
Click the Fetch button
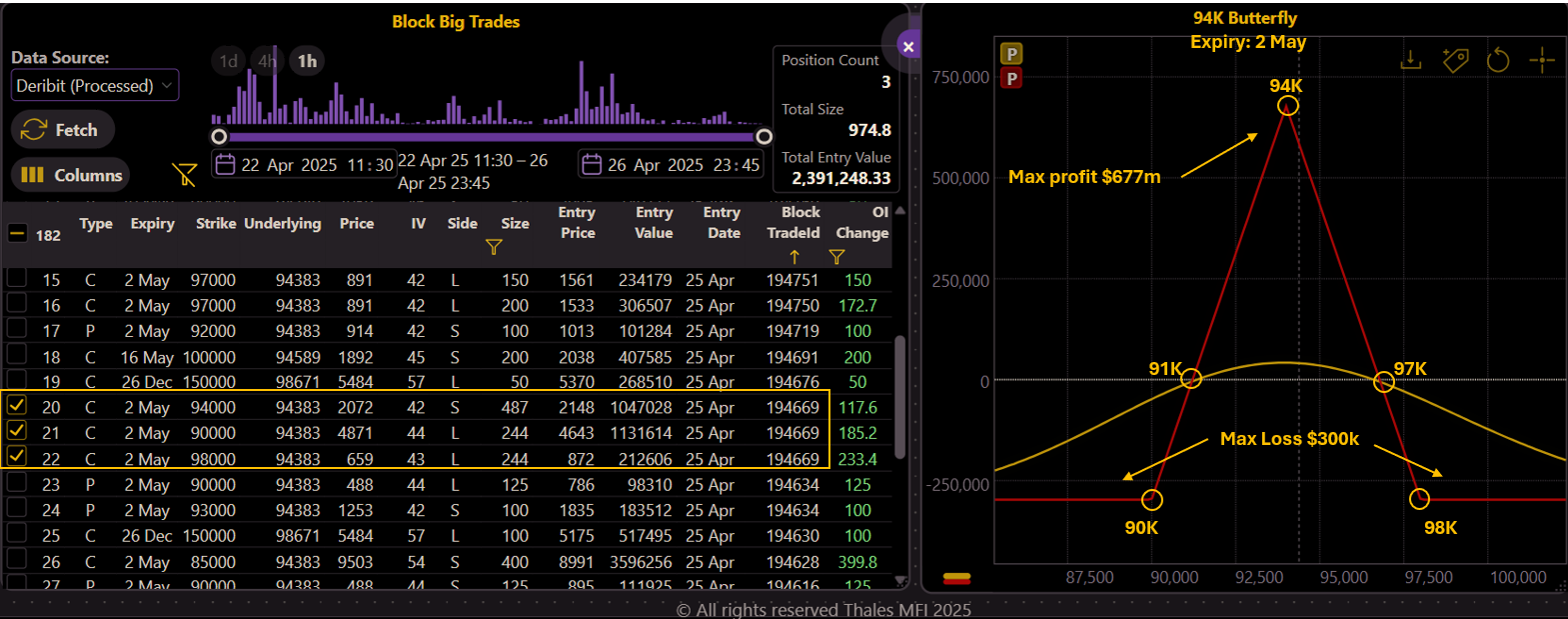pyautogui.click(x=62, y=130)
